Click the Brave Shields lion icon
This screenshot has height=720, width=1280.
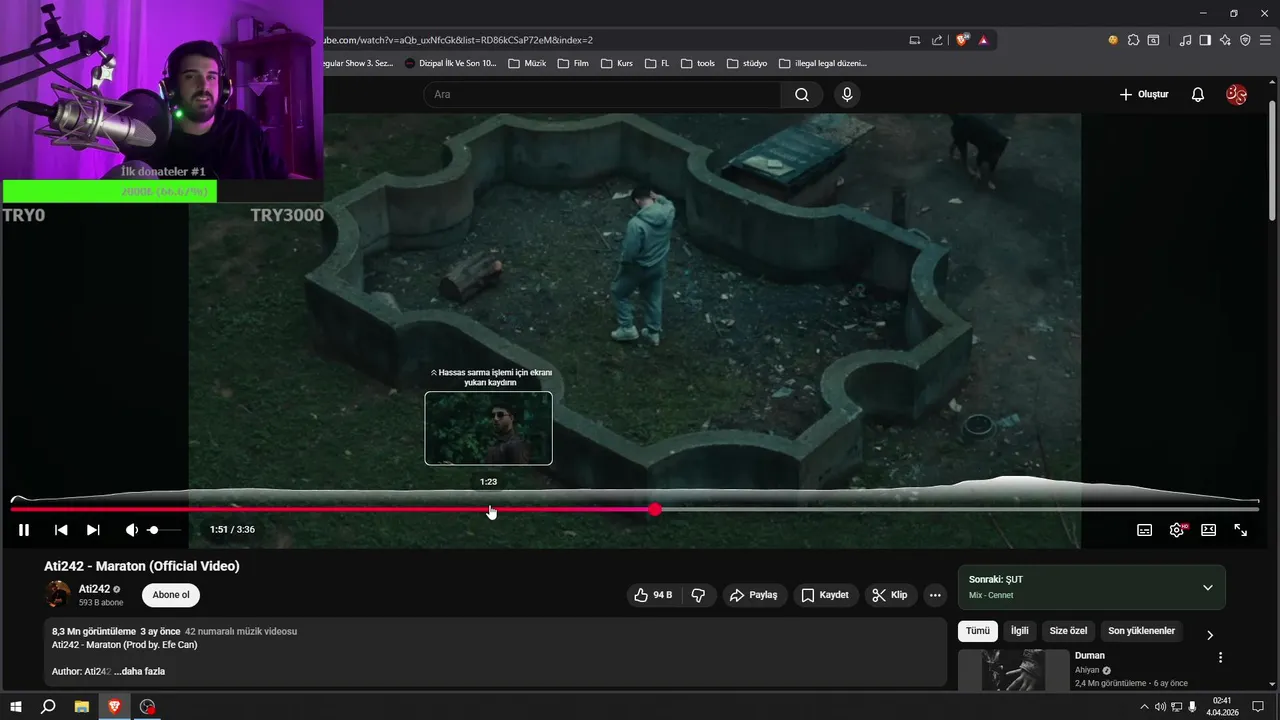coord(962,40)
